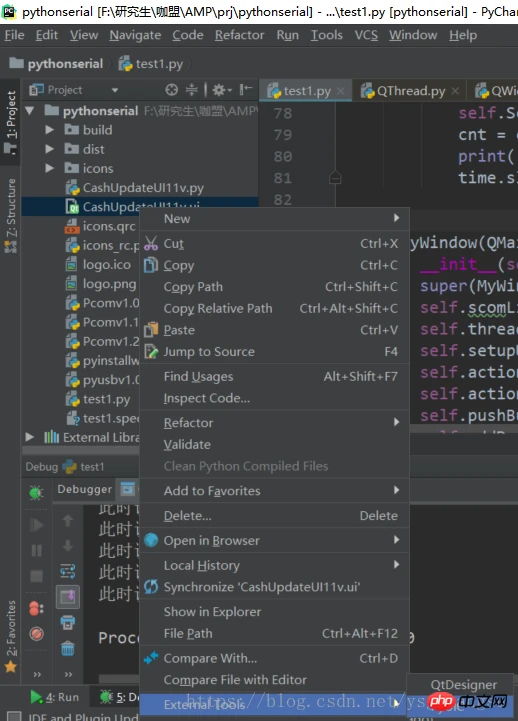Choose Find Usages entry
518x721 pixels.
coord(274,377)
